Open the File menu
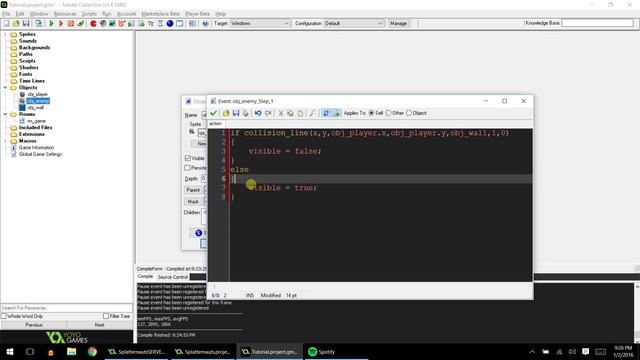The height and width of the screenshot is (360, 640). 6,13
